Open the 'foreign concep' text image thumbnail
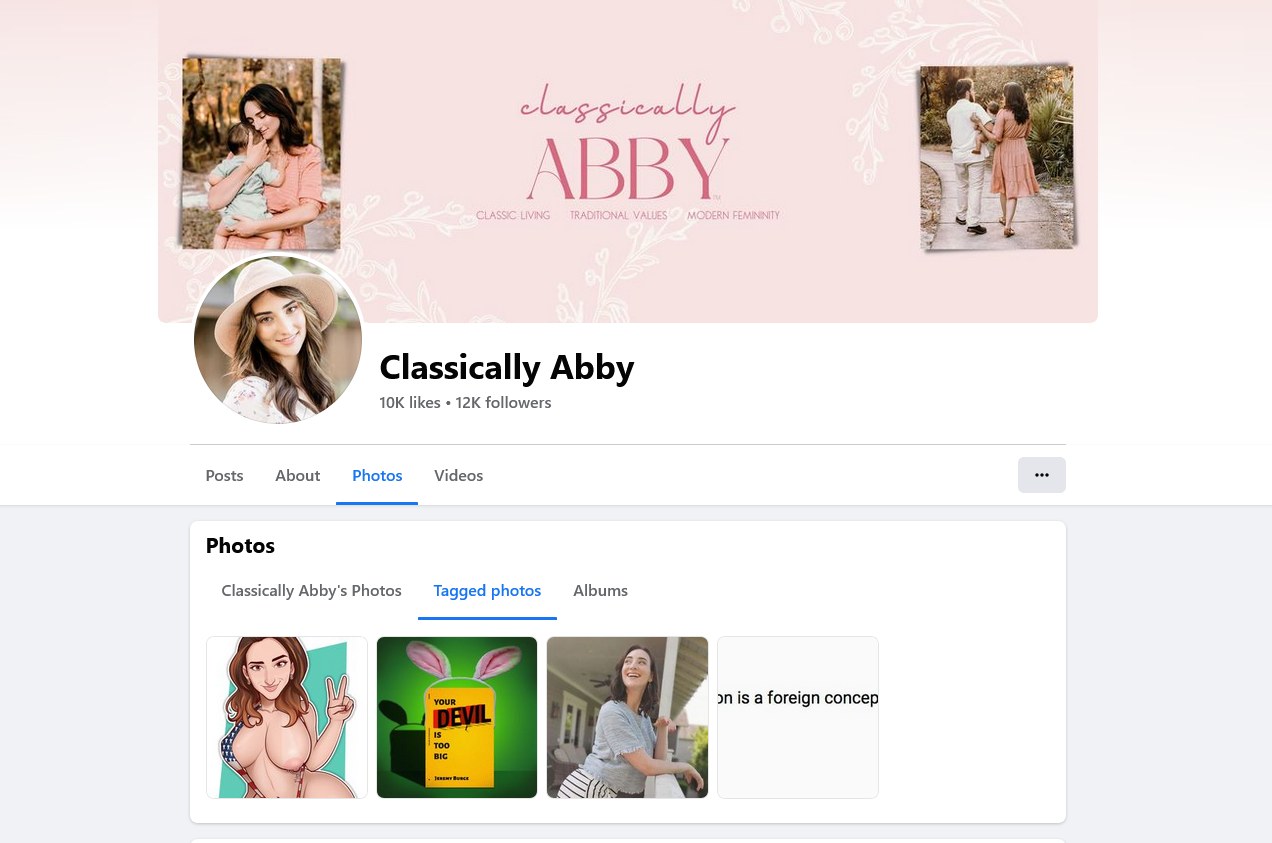 (798, 717)
